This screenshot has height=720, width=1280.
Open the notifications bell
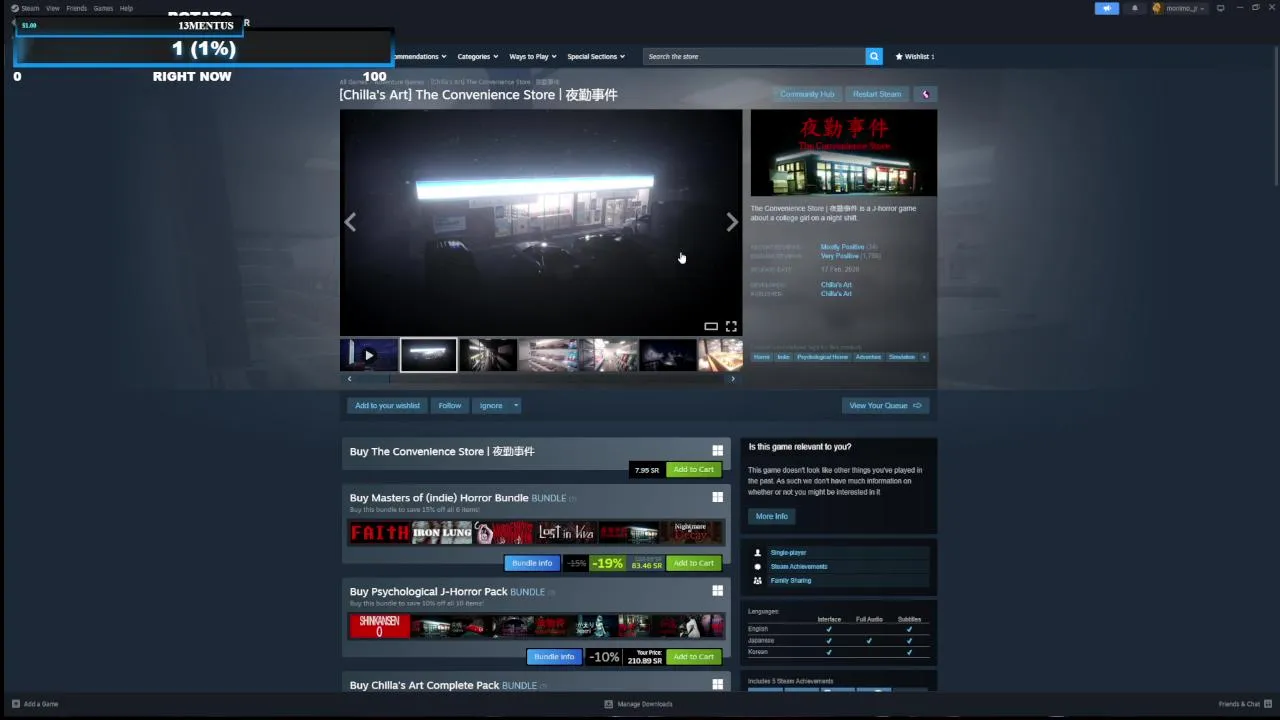(x=1134, y=8)
